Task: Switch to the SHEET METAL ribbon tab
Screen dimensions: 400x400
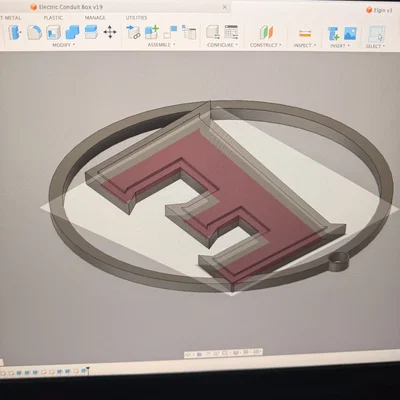Action: (x=11, y=18)
